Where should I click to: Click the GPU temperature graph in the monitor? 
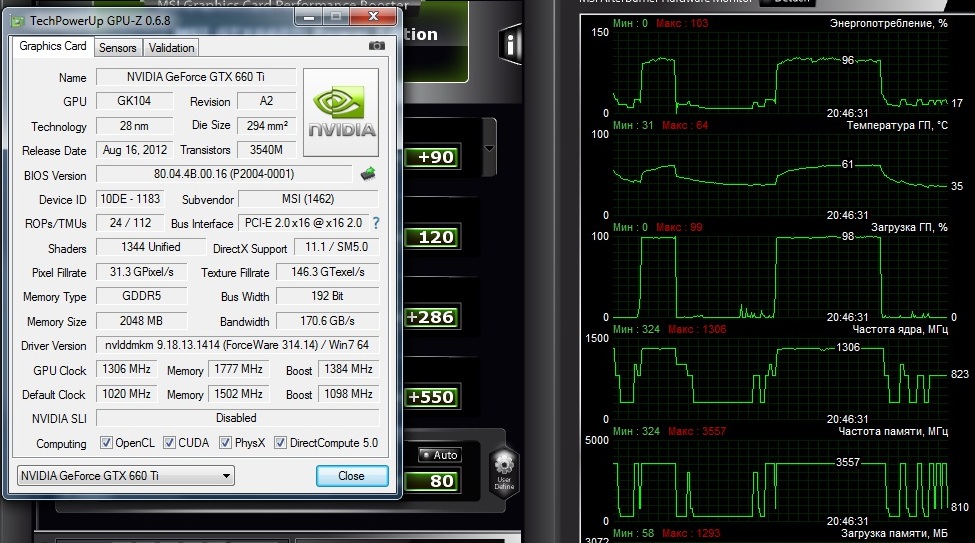780,175
